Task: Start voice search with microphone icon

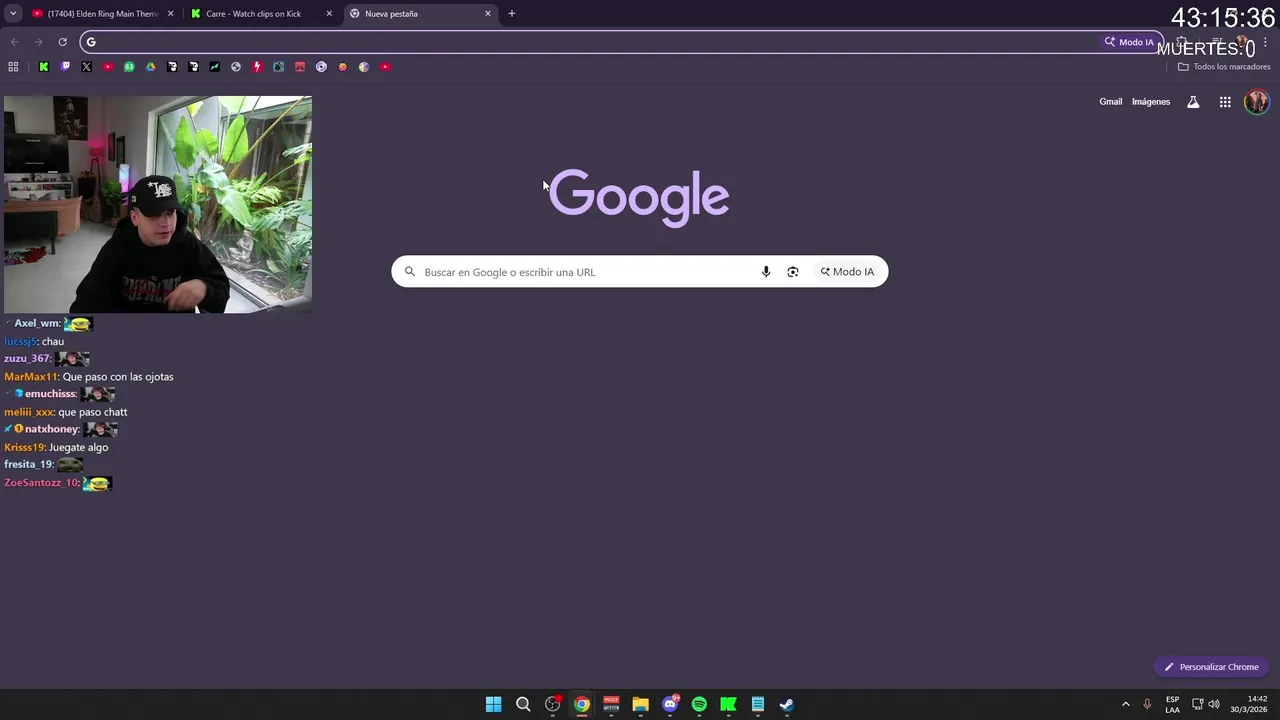Action: point(766,272)
